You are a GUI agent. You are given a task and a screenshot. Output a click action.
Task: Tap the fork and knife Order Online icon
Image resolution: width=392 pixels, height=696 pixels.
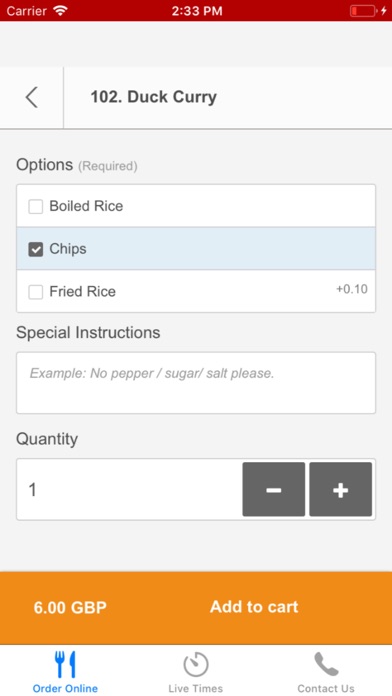click(x=65, y=664)
